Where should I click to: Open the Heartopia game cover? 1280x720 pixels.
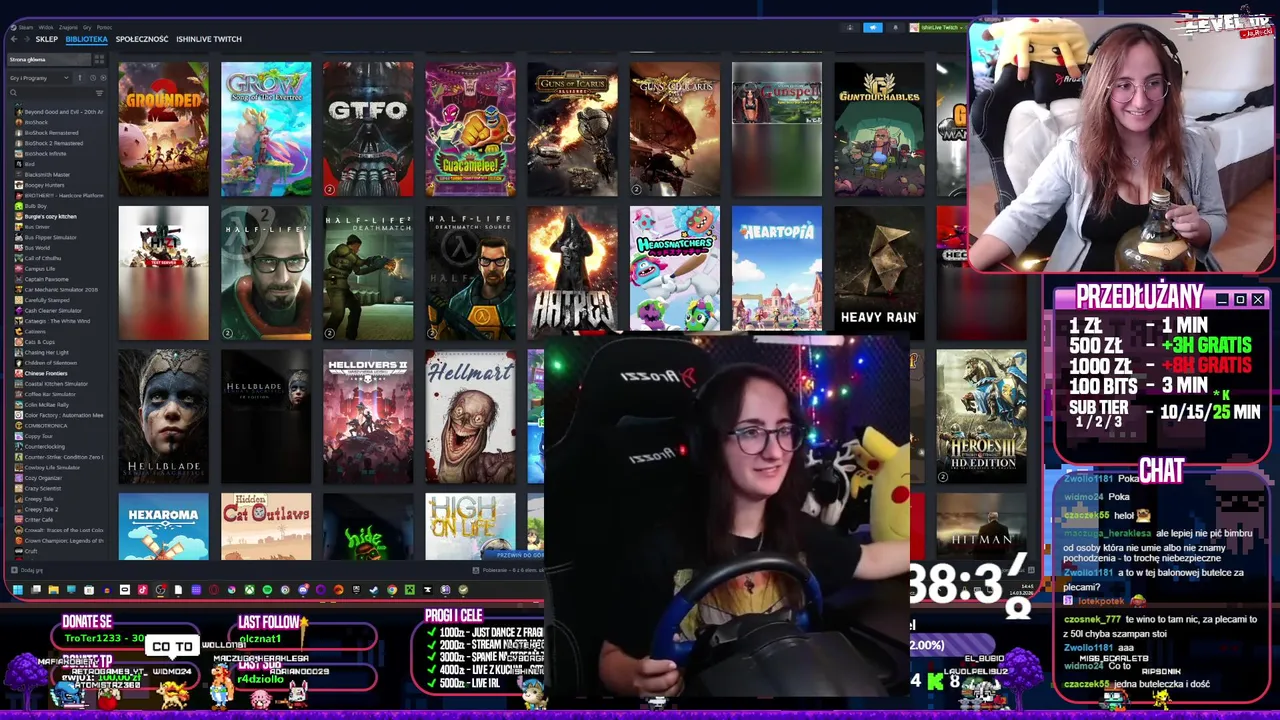(777, 269)
